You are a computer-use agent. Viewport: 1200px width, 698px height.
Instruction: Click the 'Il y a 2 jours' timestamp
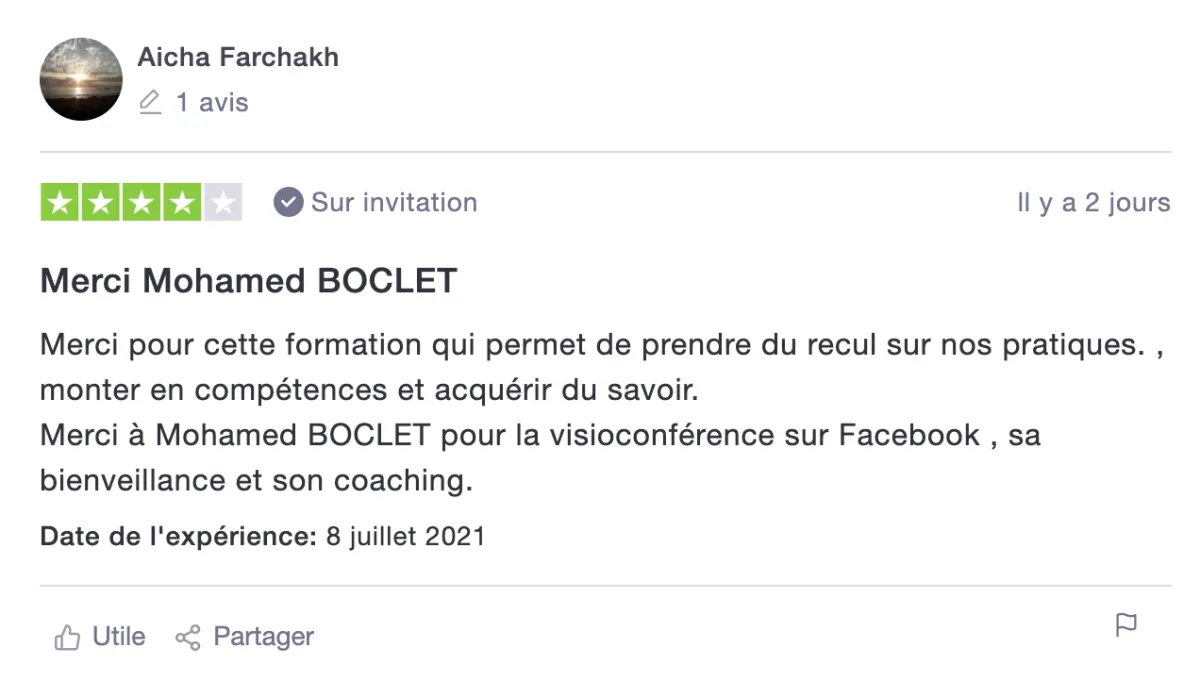click(1093, 202)
